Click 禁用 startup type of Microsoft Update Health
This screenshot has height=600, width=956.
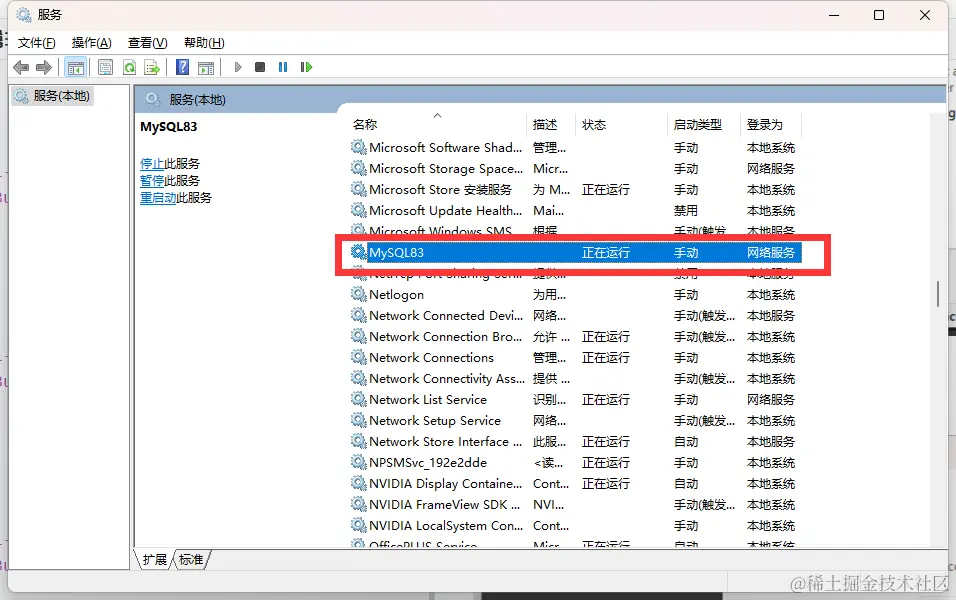tap(685, 210)
